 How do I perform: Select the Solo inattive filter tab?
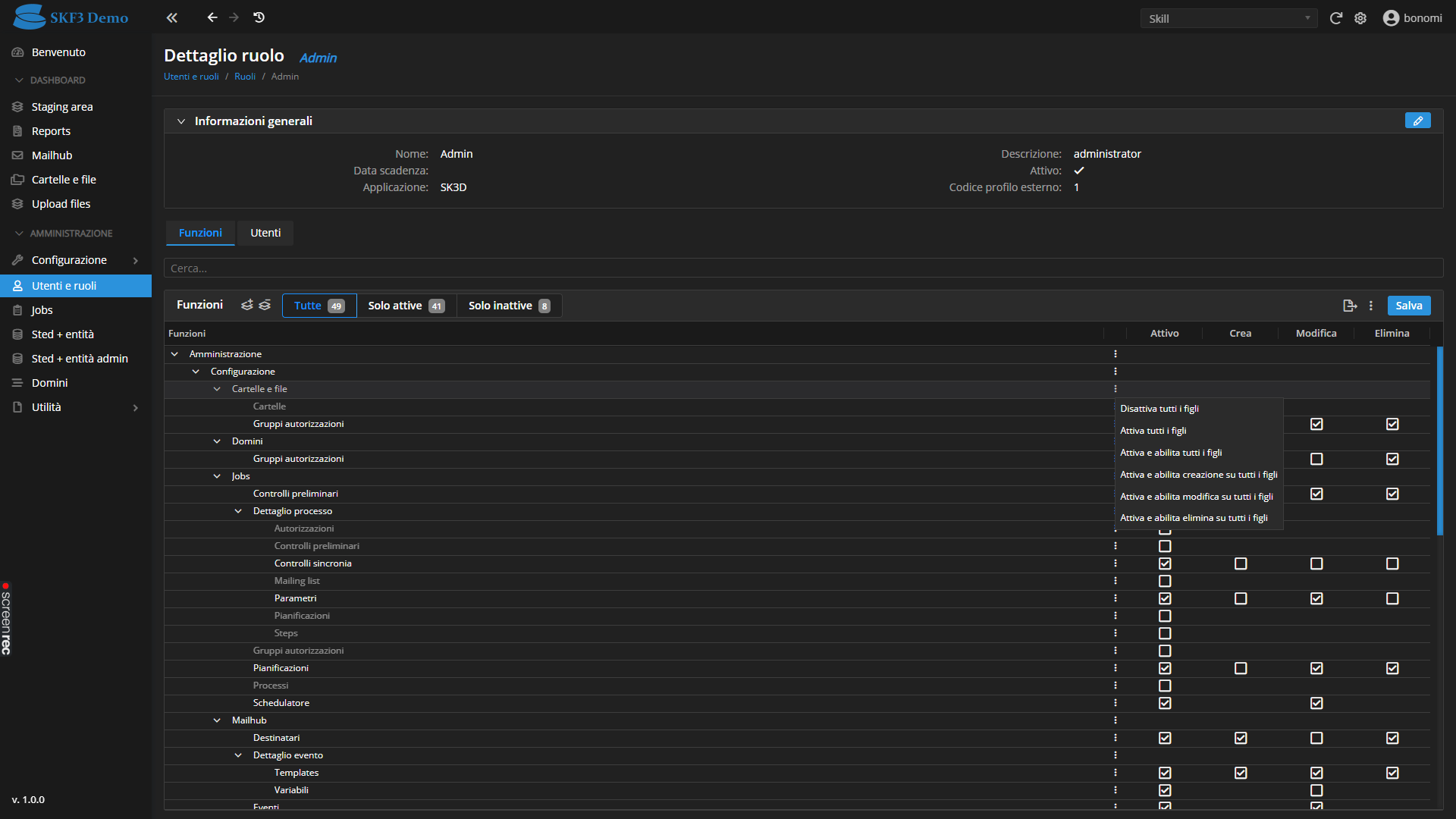509,306
